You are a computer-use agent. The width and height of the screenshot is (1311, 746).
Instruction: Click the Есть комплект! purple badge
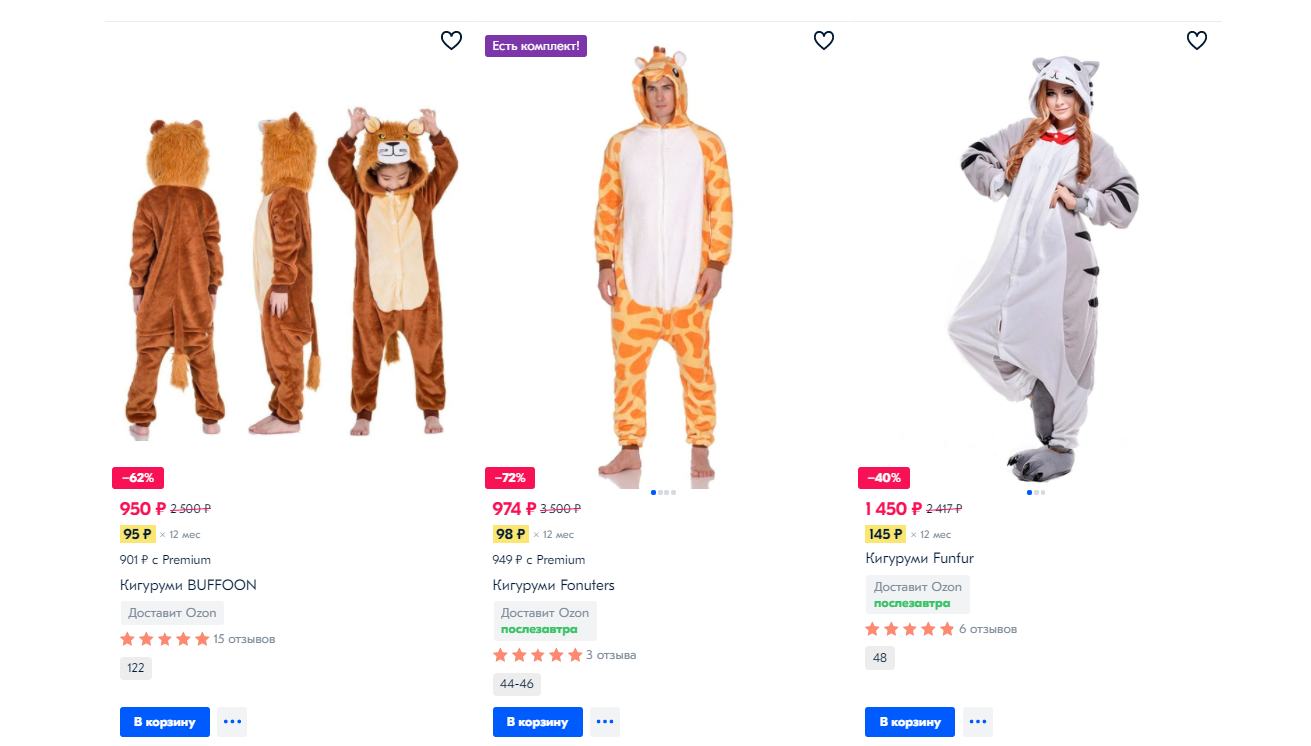(536, 46)
